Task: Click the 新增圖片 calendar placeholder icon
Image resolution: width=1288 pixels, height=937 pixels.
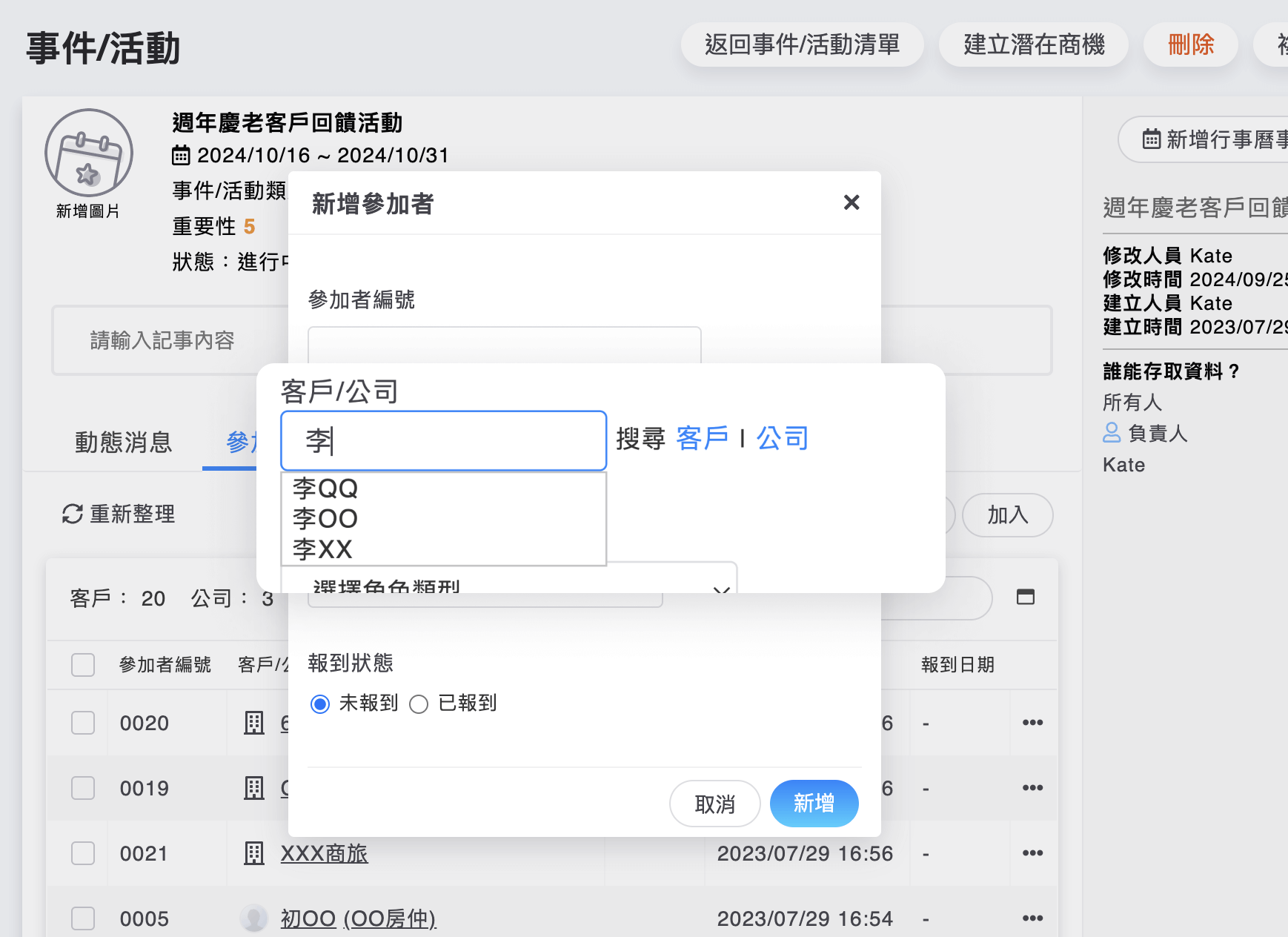Action: pyautogui.click(x=88, y=152)
